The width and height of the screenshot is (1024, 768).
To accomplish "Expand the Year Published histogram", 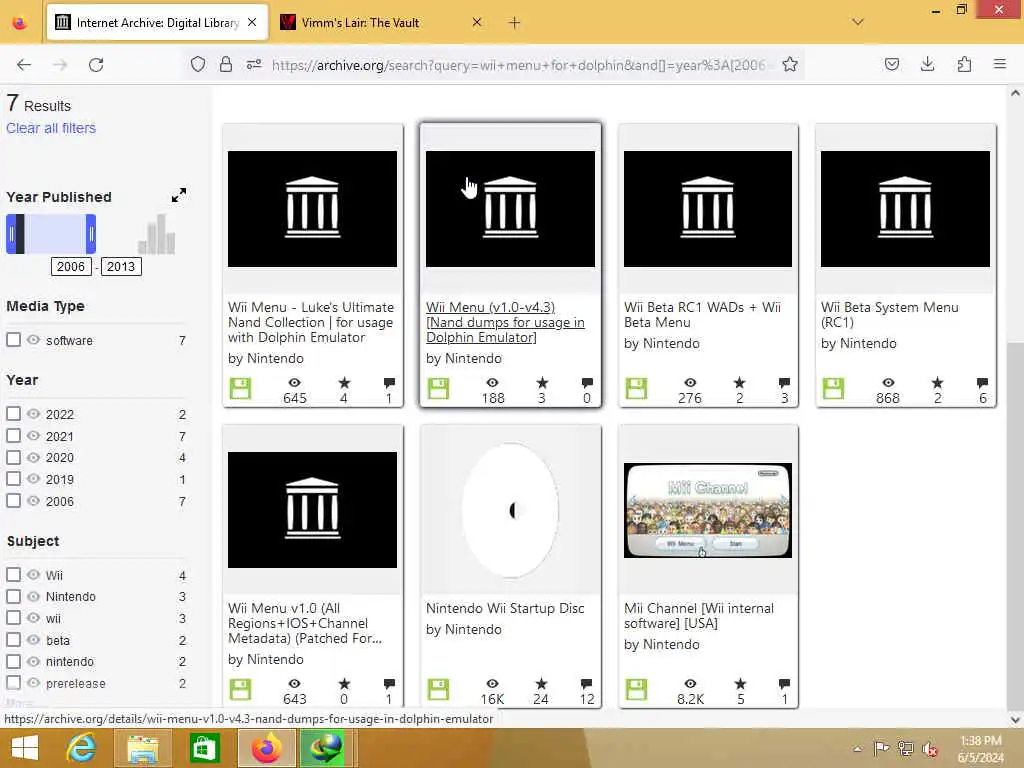I will pyautogui.click(x=179, y=195).
